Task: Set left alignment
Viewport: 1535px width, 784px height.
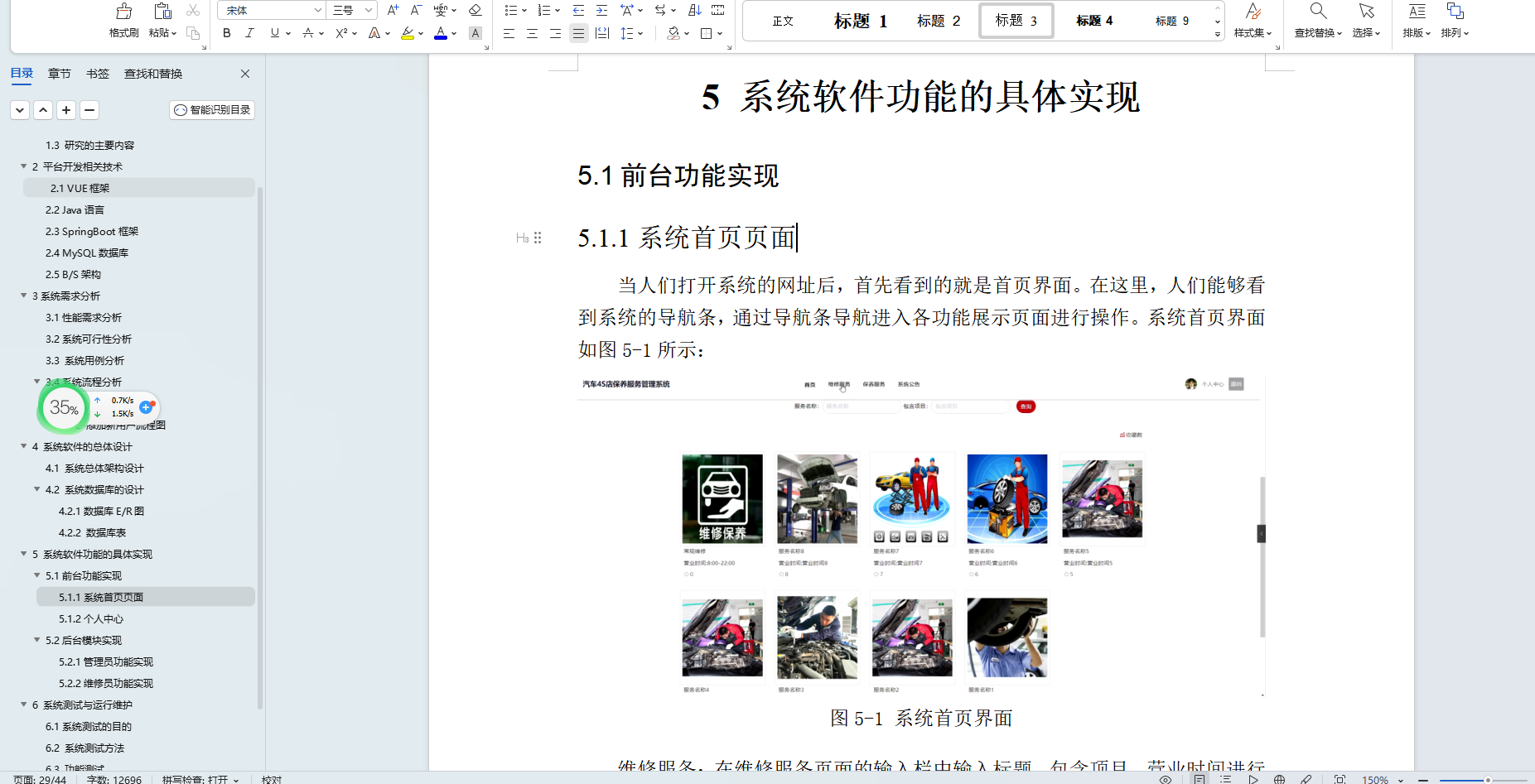Action: [x=509, y=33]
